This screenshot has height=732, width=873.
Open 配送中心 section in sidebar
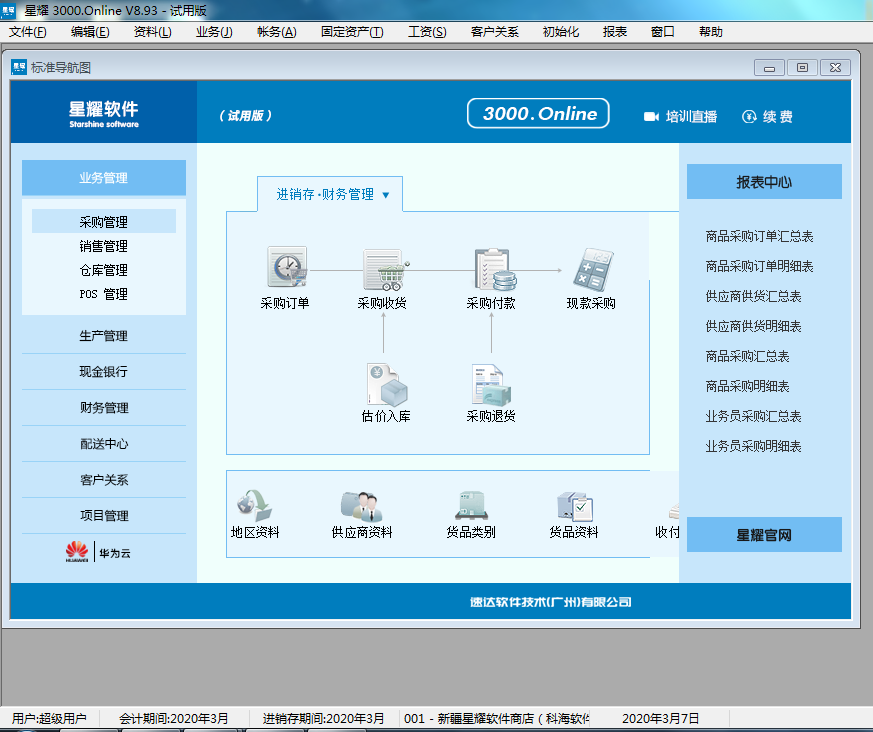pyautogui.click(x=104, y=444)
